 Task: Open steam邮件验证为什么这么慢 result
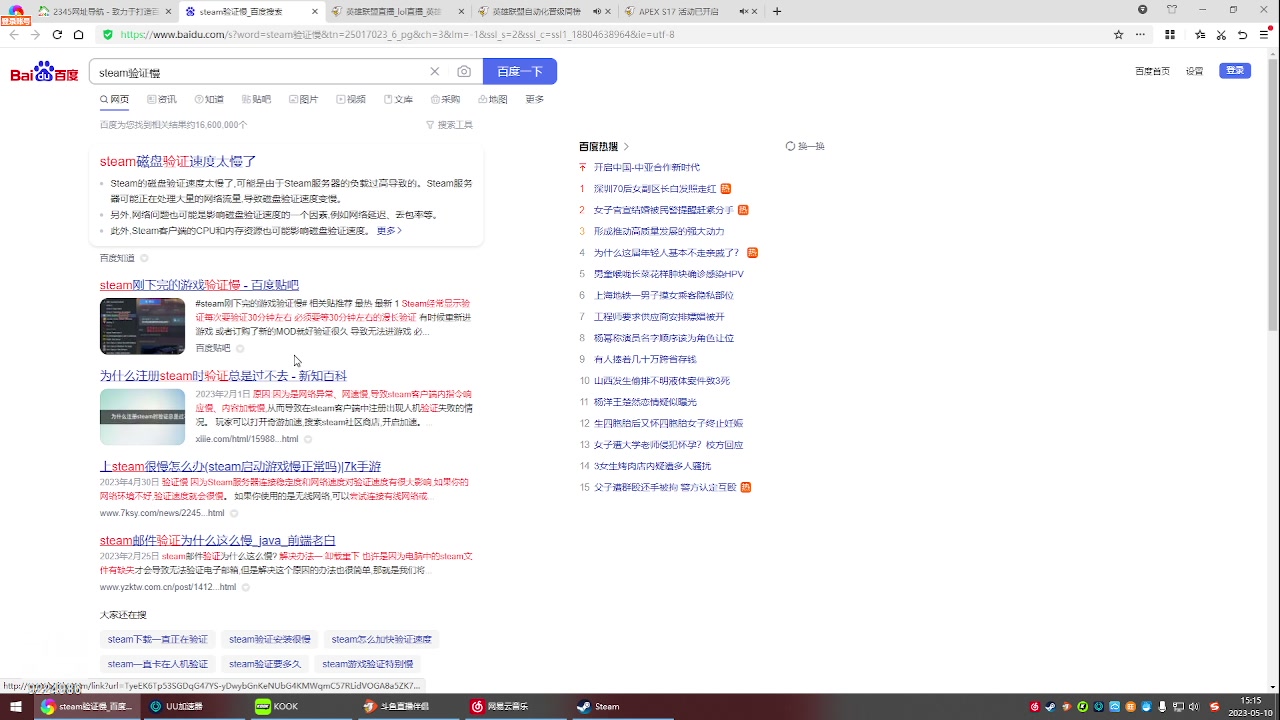217,541
